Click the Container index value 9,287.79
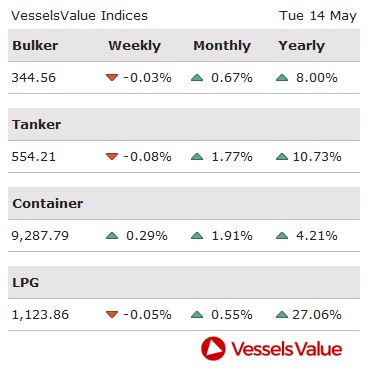The width and height of the screenshot is (369, 377). point(40,236)
